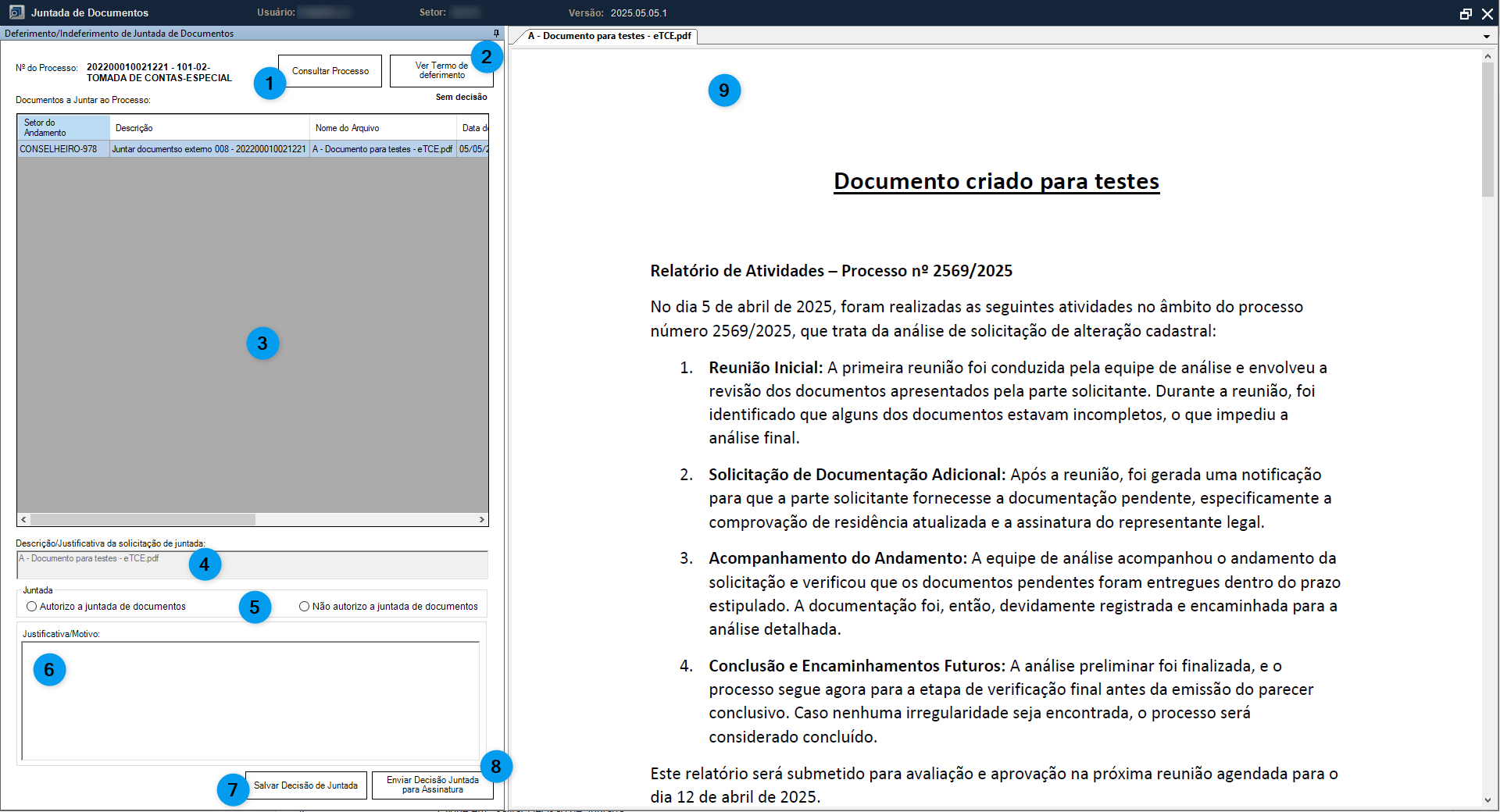Click the Consultar Processo button
This screenshot has width=1500, height=812.
click(x=330, y=71)
